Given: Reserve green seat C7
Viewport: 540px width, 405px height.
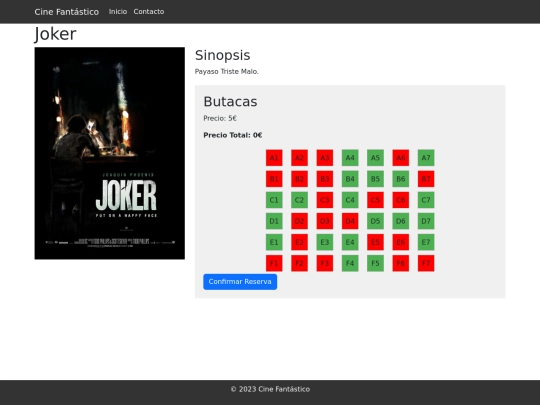Looking at the screenshot, I should [x=426, y=200].
